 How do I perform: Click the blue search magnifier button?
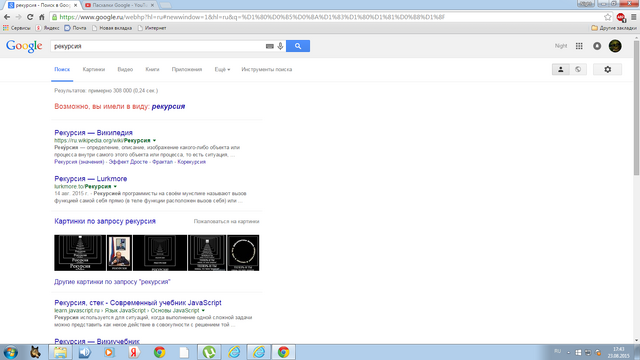pos(298,46)
